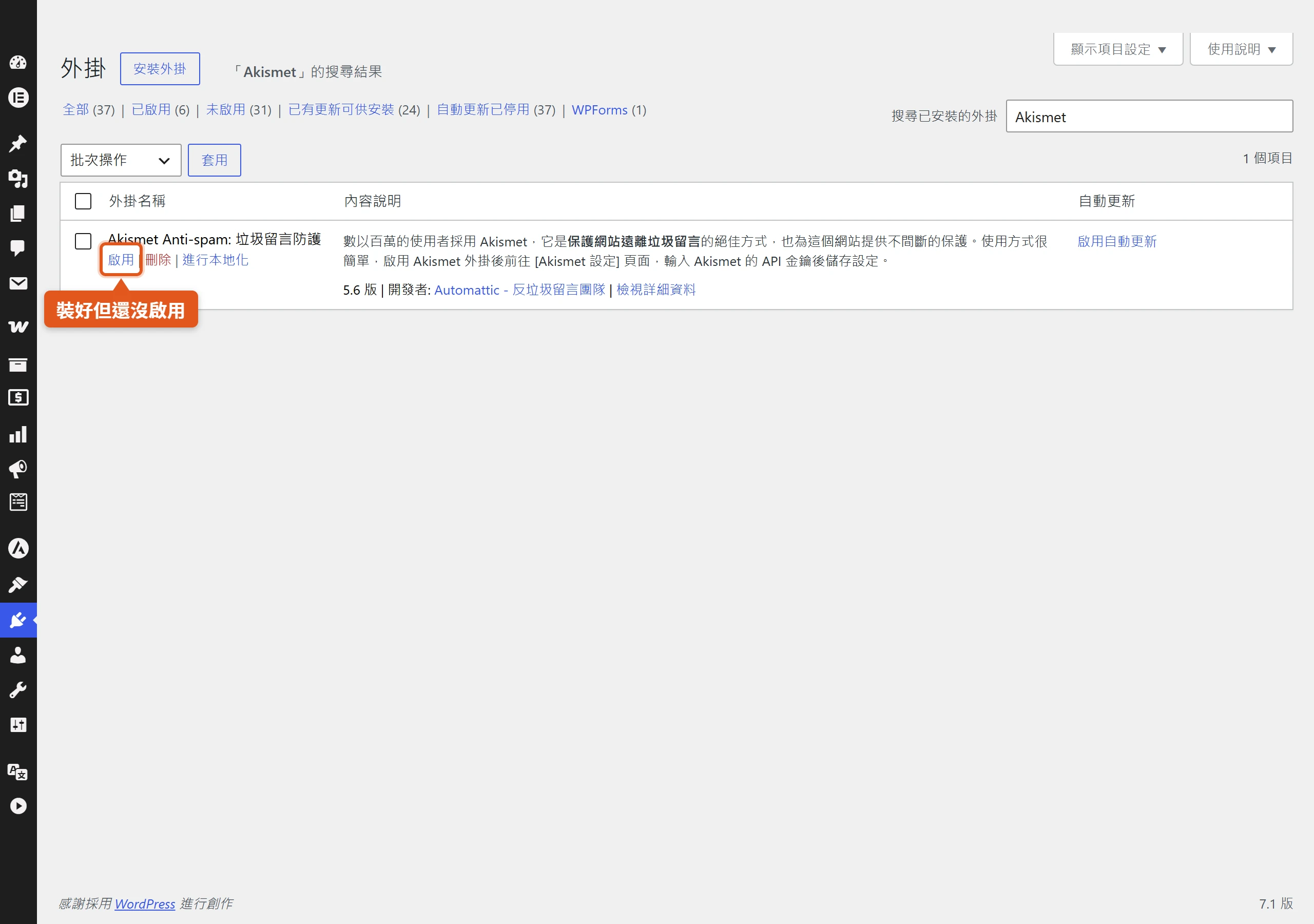Open the Marketing megaphone icon
Image resolution: width=1314 pixels, height=924 pixels.
(x=18, y=469)
